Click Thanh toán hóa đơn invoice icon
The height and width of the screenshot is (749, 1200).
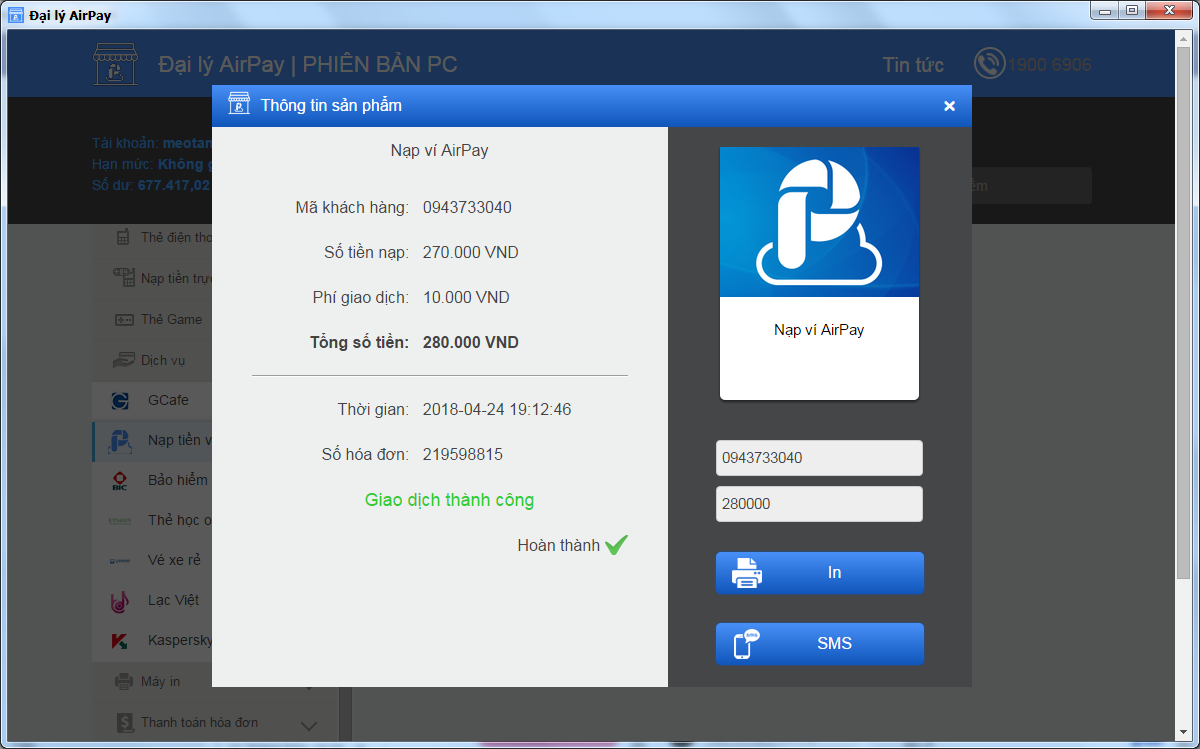[x=124, y=722]
